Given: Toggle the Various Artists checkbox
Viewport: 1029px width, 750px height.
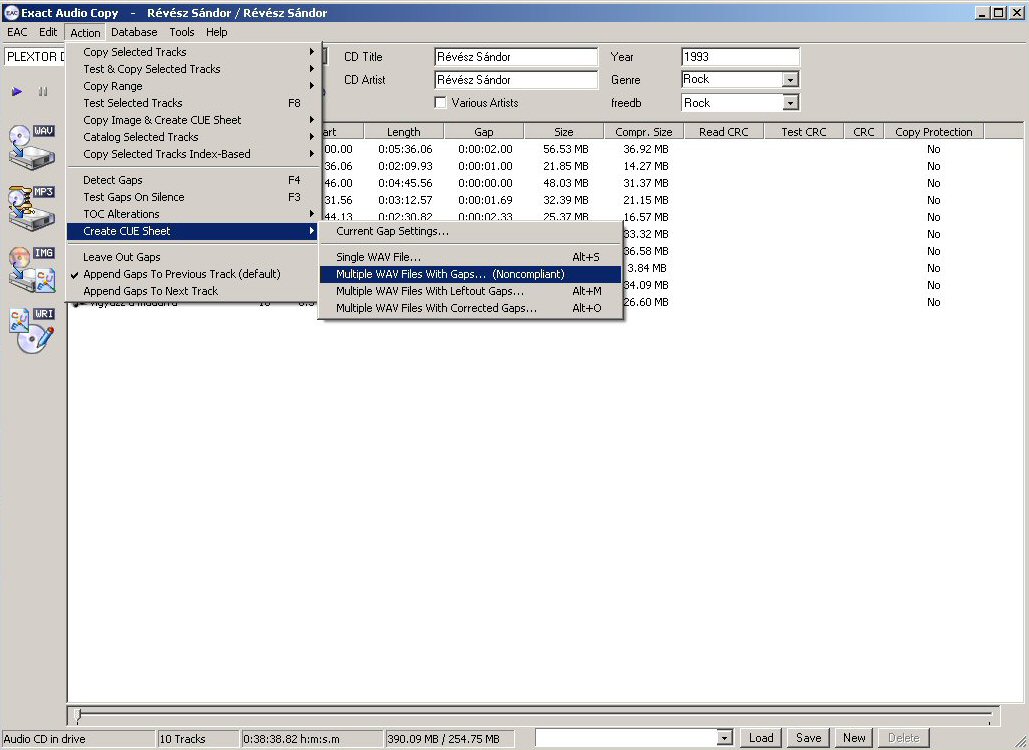Looking at the screenshot, I should coord(440,103).
